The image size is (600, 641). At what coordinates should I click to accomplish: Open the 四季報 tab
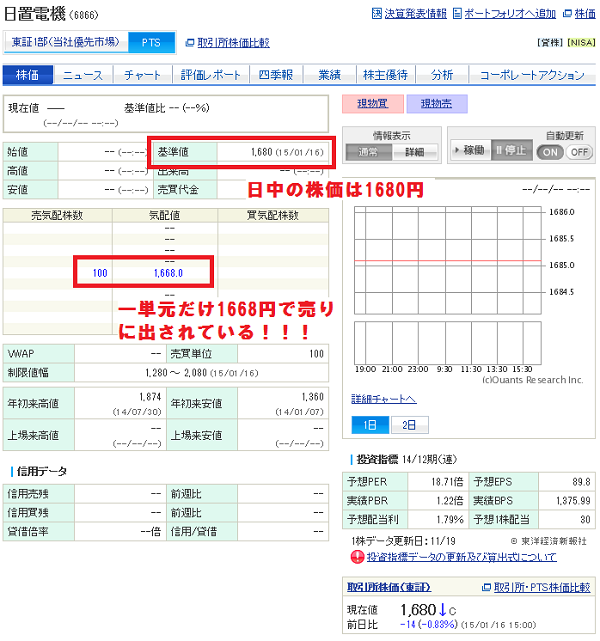pyautogui.click(x=276, y=75)
